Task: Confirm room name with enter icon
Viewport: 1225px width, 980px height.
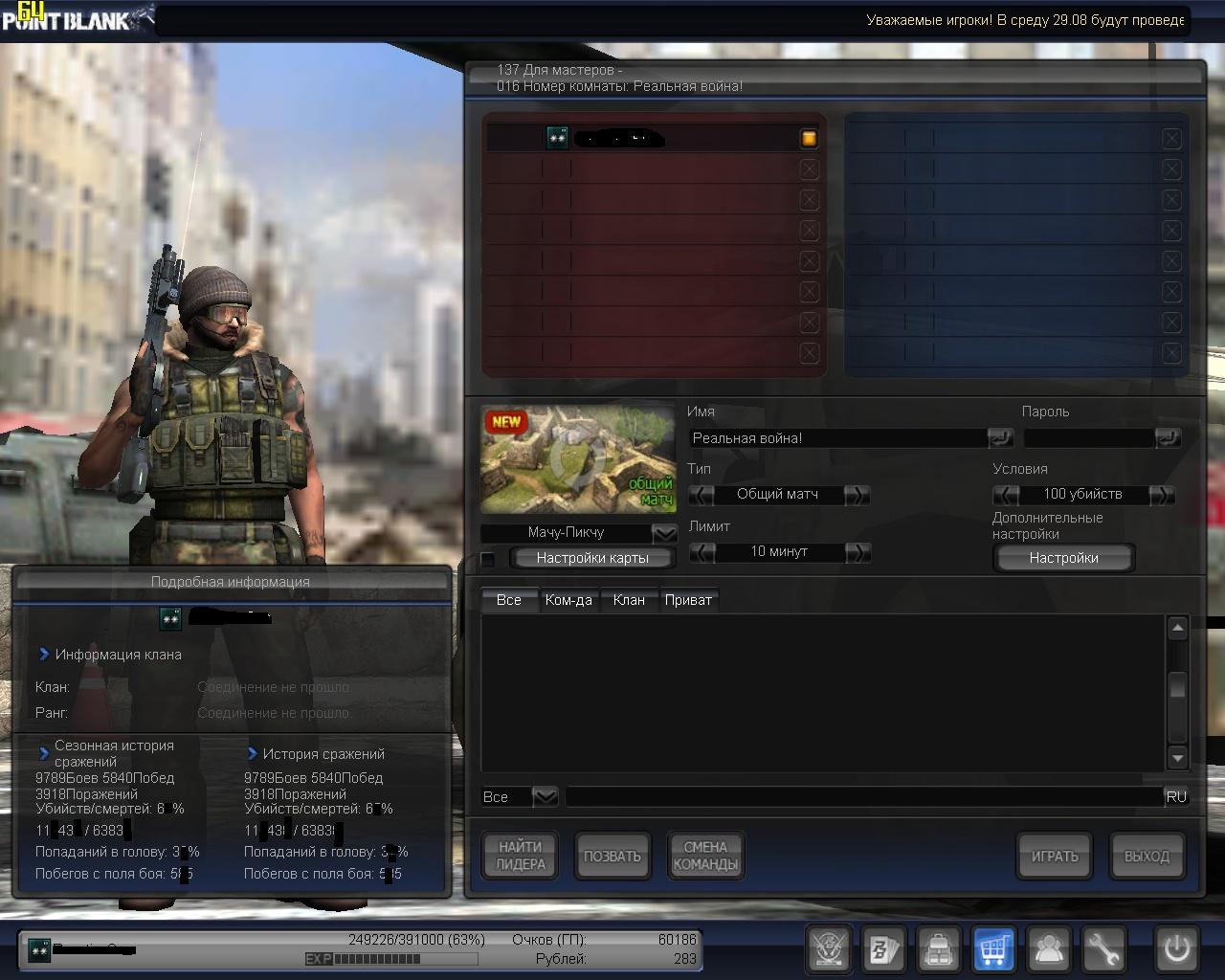Action: tap(1000, 438)
